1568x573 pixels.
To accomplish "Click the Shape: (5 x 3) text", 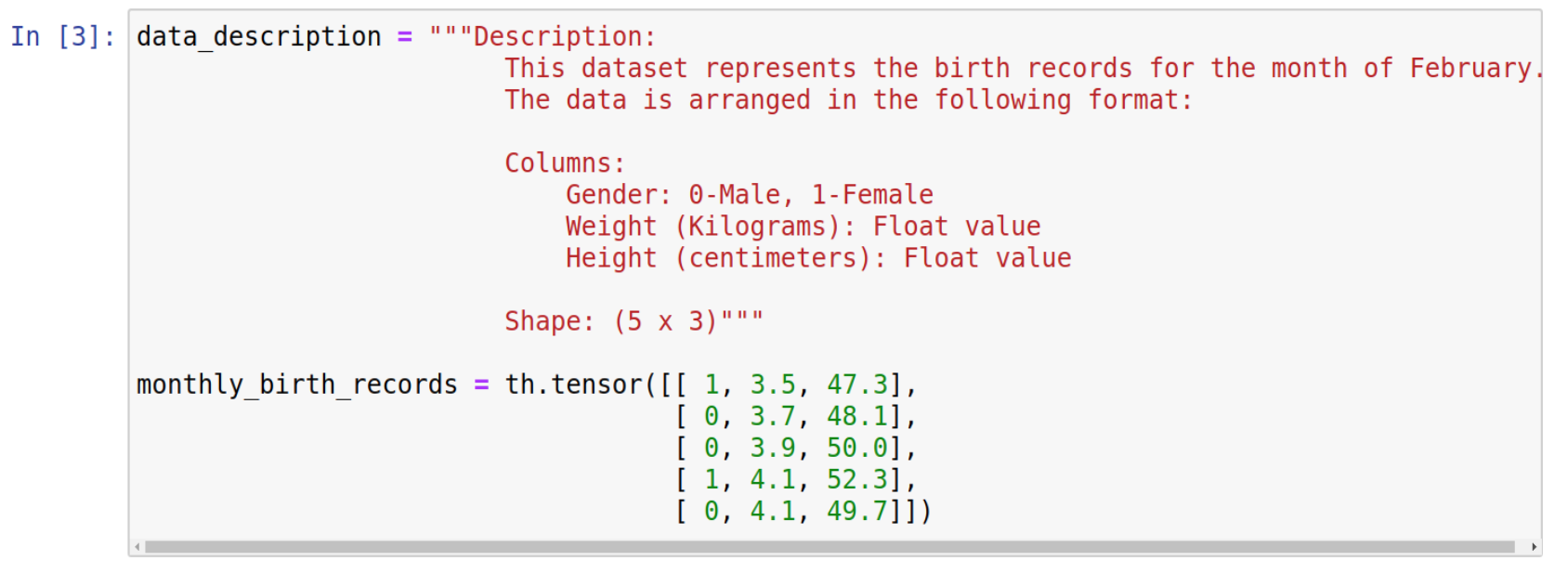I will click(x=611, y=321).
